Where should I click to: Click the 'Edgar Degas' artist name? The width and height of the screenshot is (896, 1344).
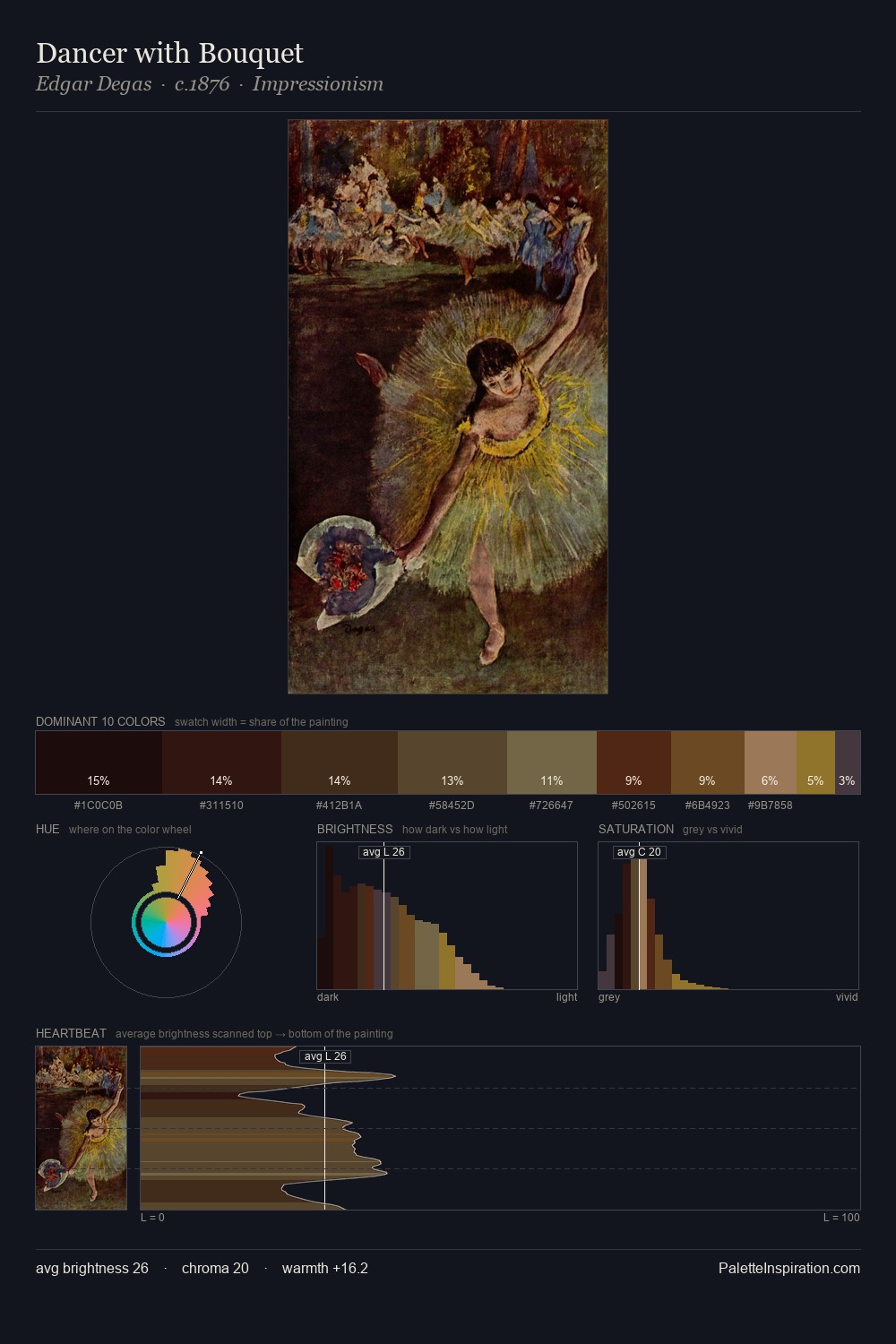tap(94, 84)
